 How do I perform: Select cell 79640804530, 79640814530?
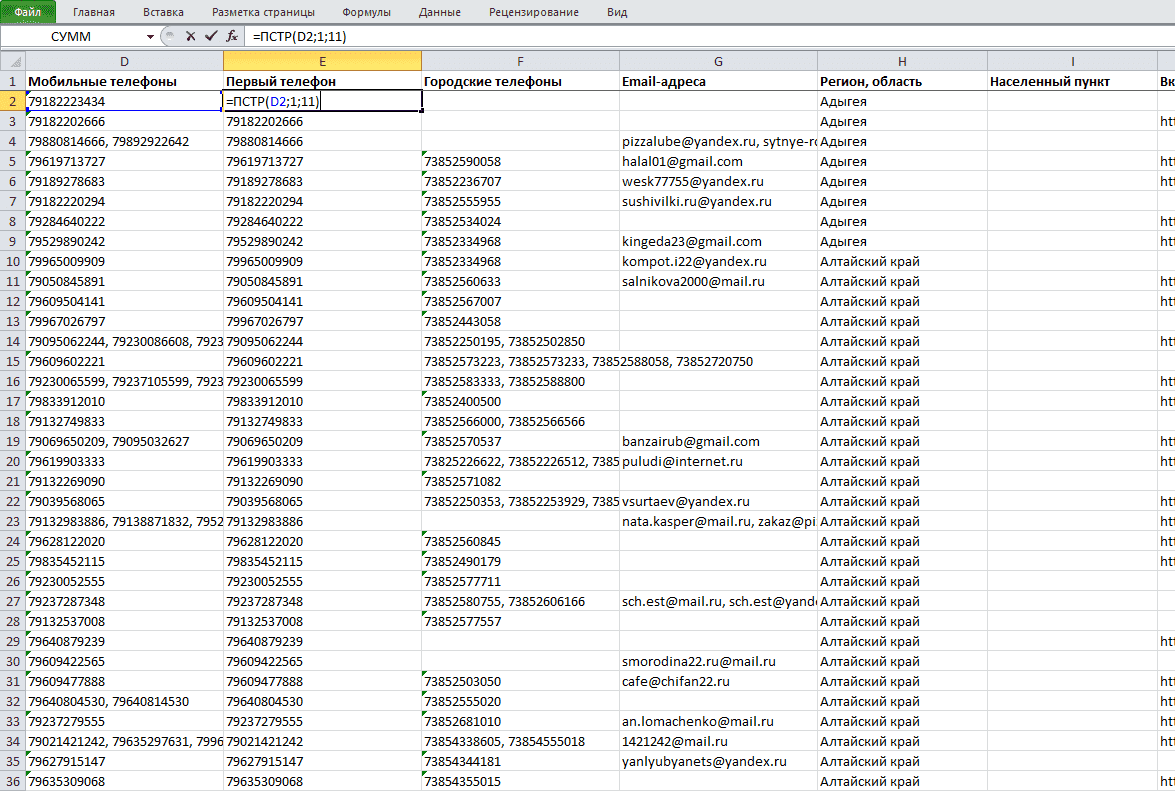point(124,701)
